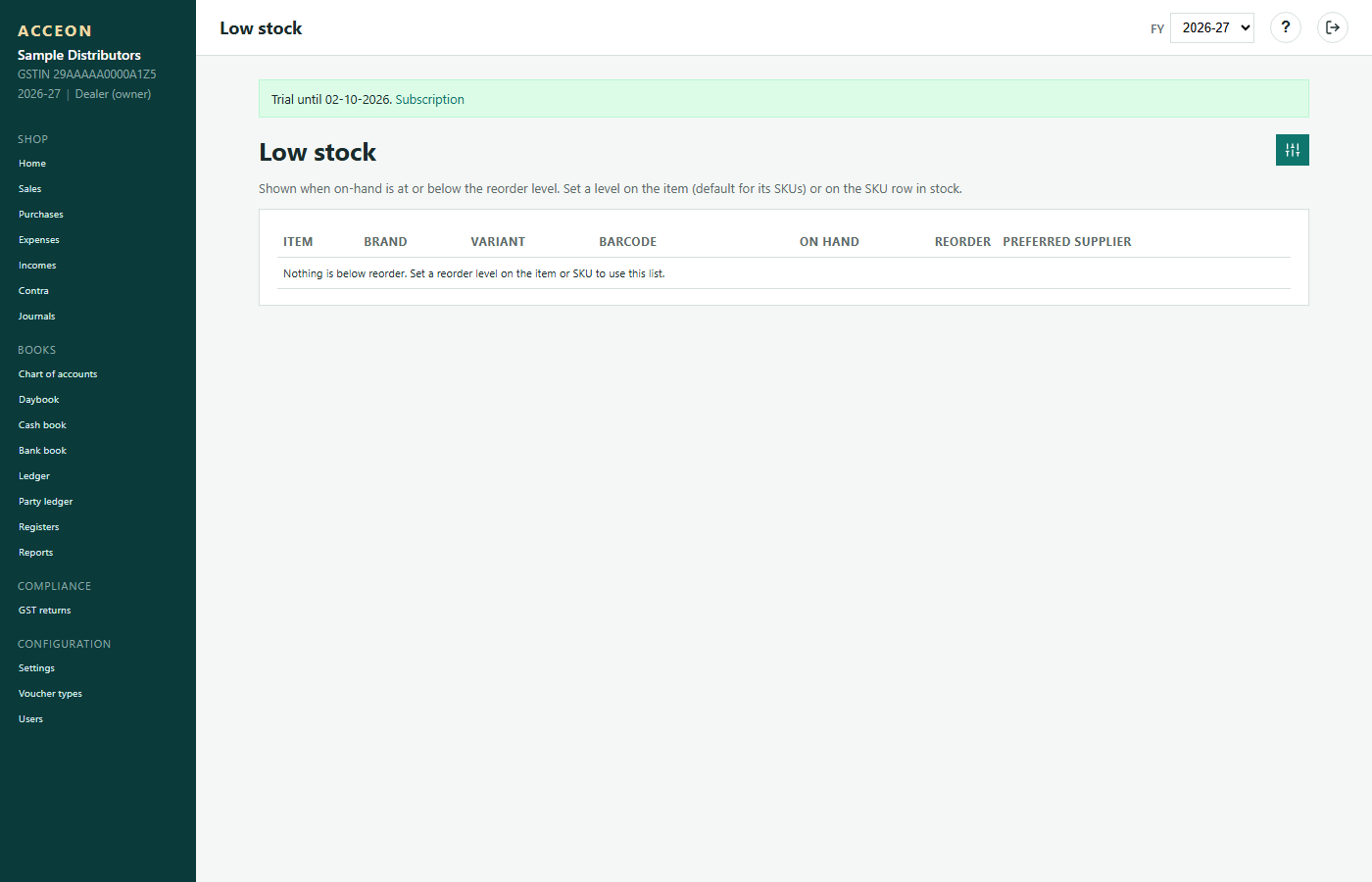Click the Sample Distributors company name
The image size is (1372, 882).
click(x=79, y=55)
